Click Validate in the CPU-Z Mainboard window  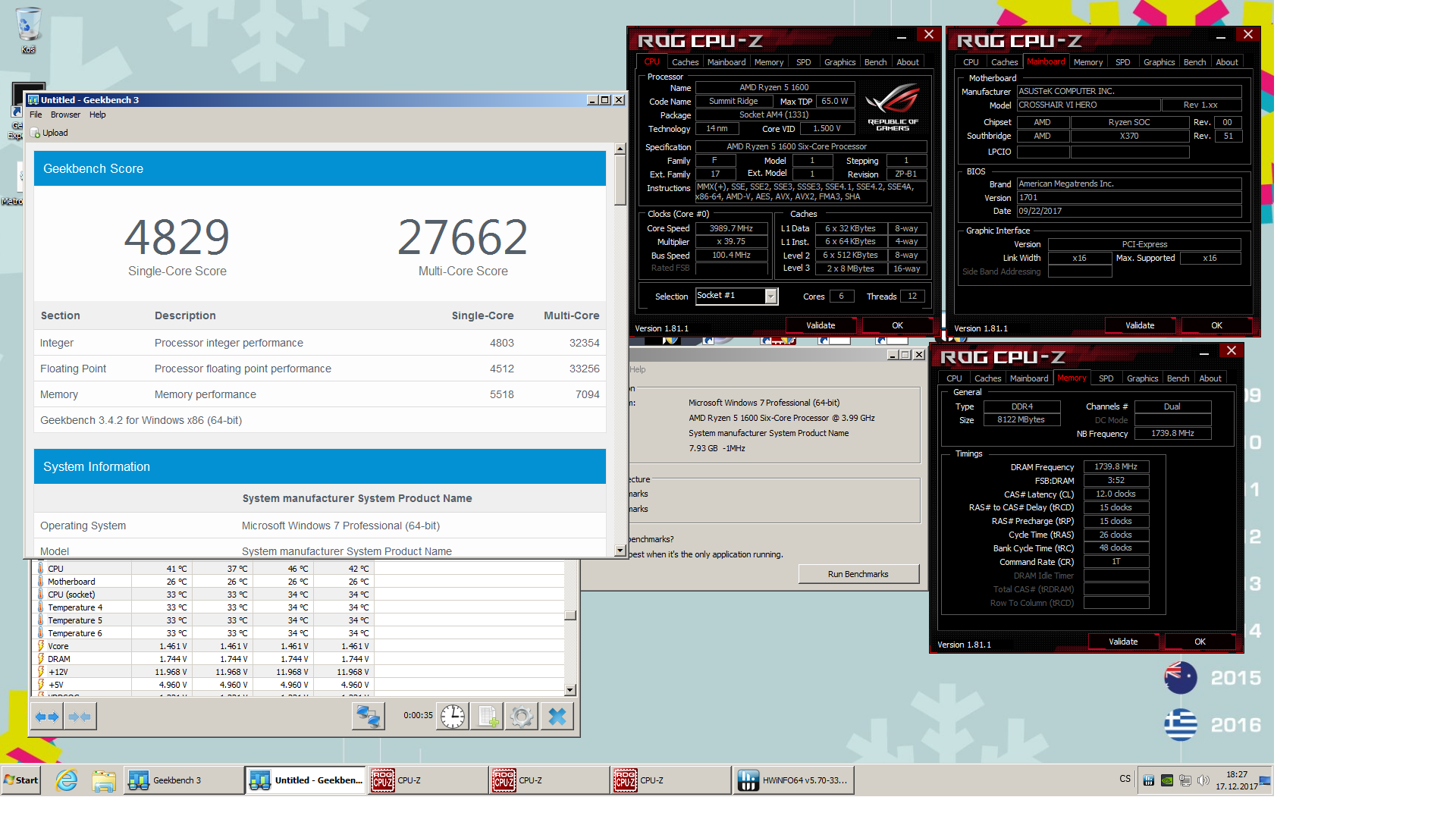(1140, 325)
